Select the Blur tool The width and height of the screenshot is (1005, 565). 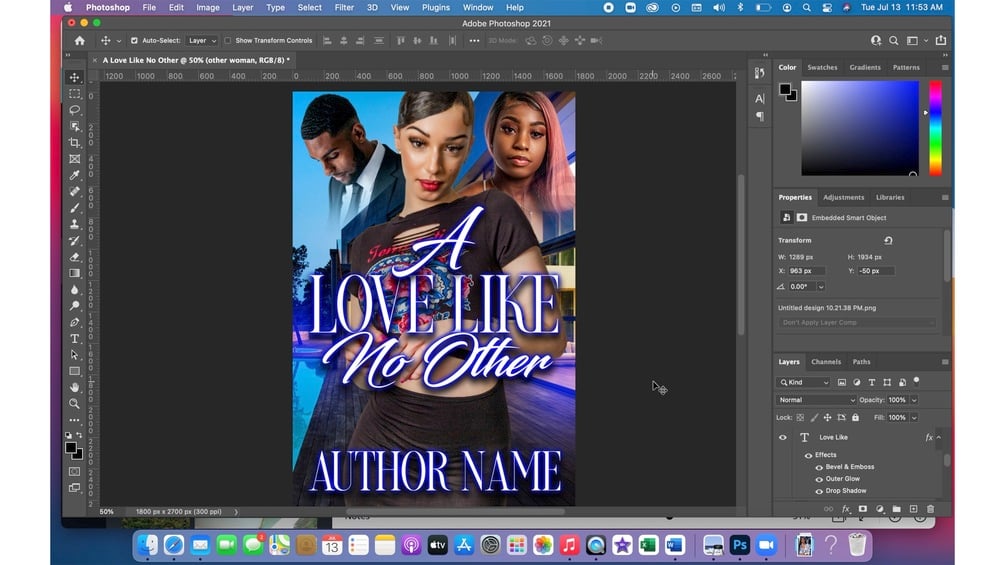point(74,290)
